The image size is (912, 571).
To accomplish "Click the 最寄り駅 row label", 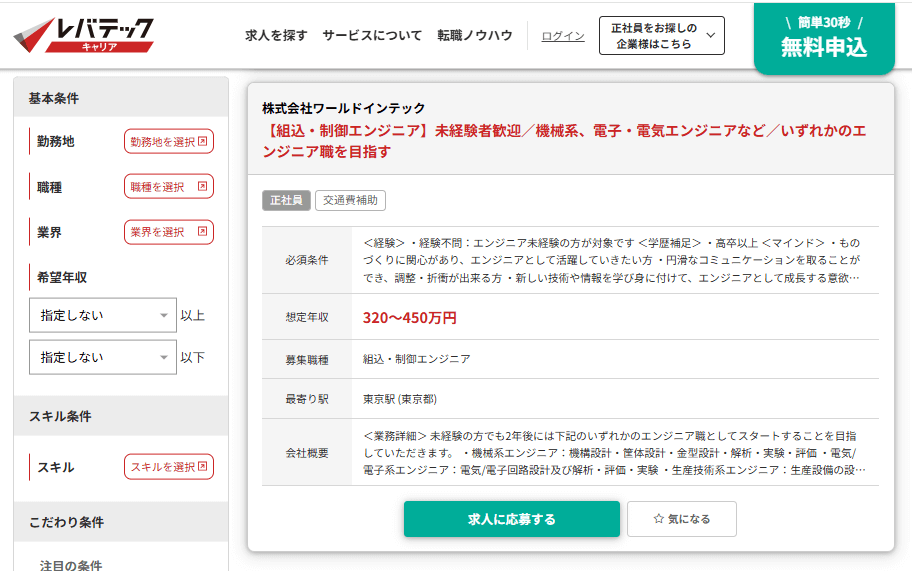I will coord(307,399).
